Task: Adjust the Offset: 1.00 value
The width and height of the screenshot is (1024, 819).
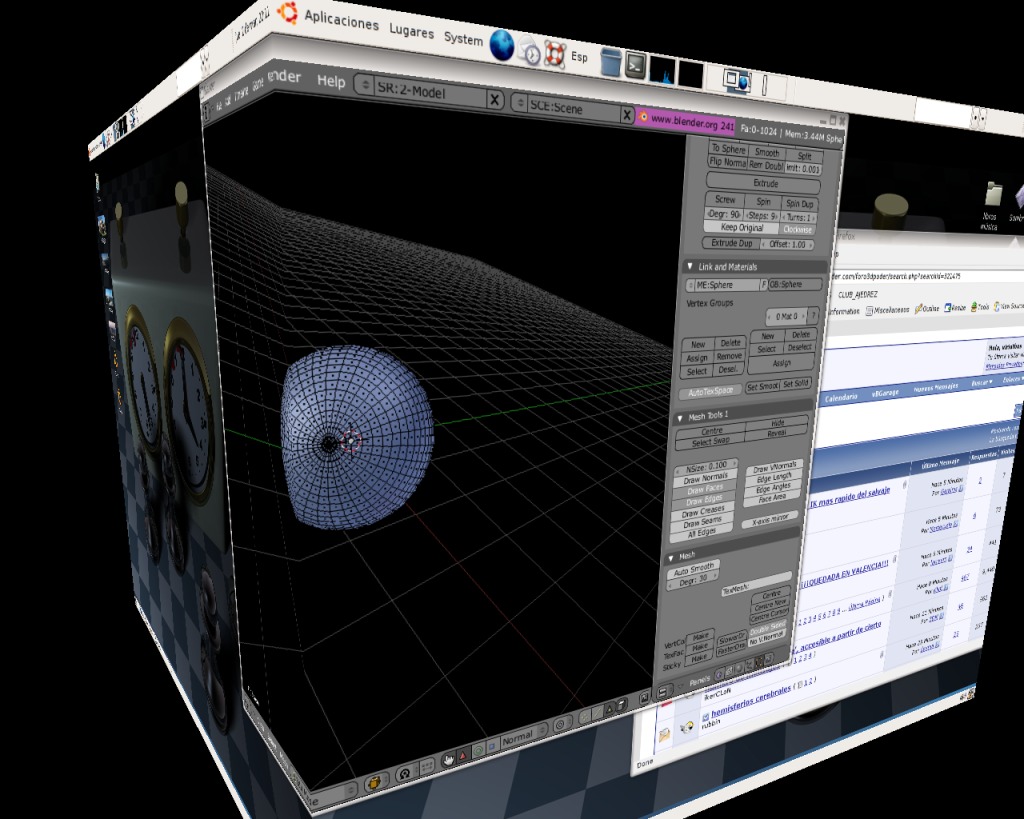Action: click(x=787, y=244)
